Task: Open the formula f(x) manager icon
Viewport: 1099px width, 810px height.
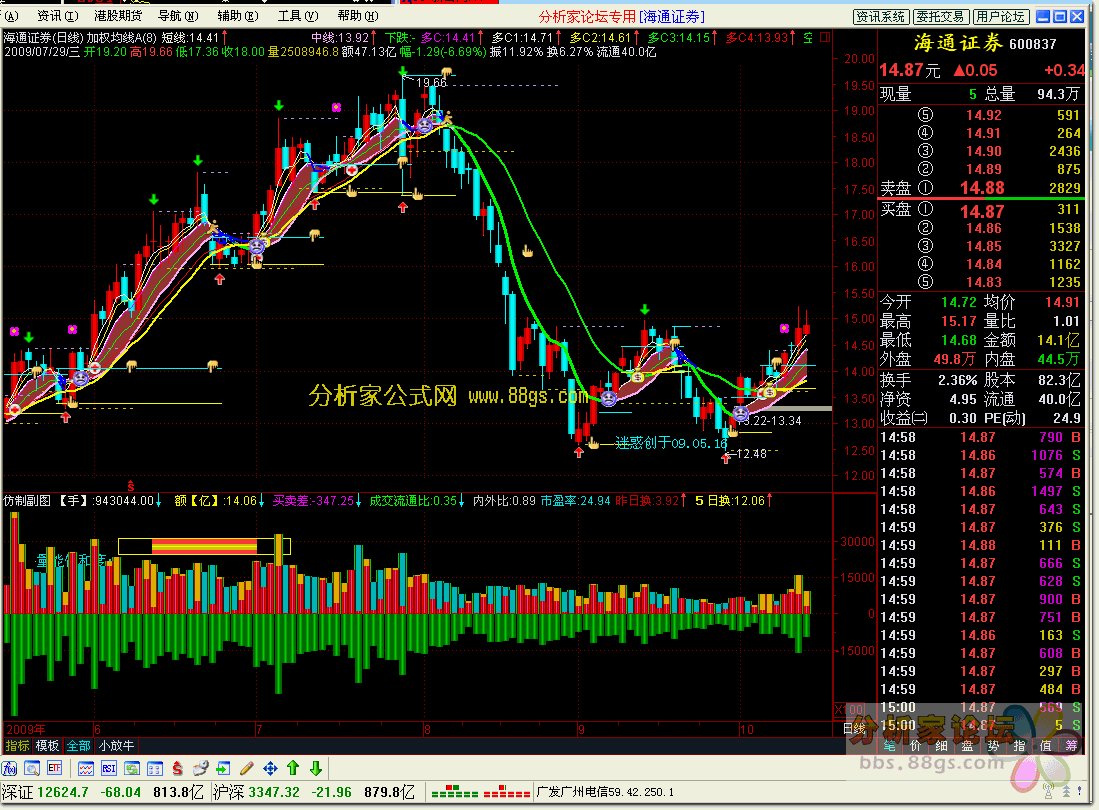Action: (x=10, y=769)
